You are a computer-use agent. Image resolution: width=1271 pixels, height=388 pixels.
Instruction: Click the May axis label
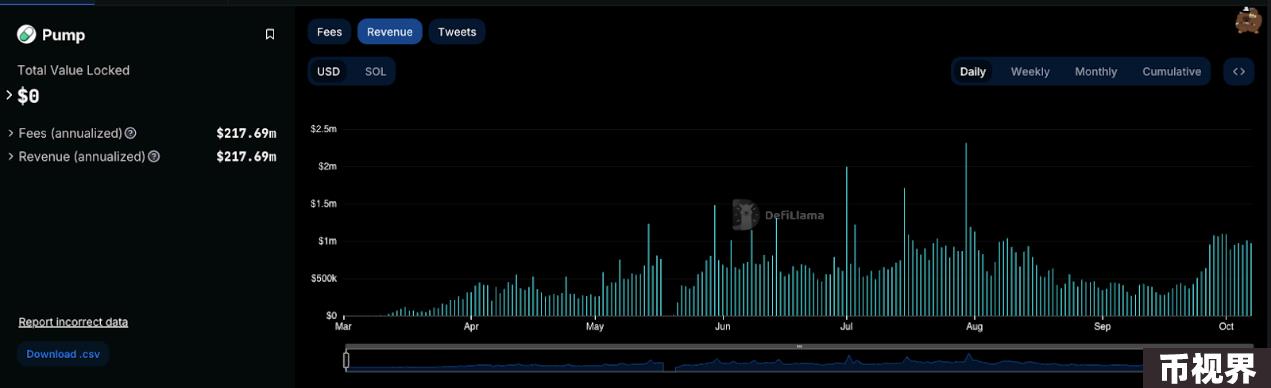595,326
